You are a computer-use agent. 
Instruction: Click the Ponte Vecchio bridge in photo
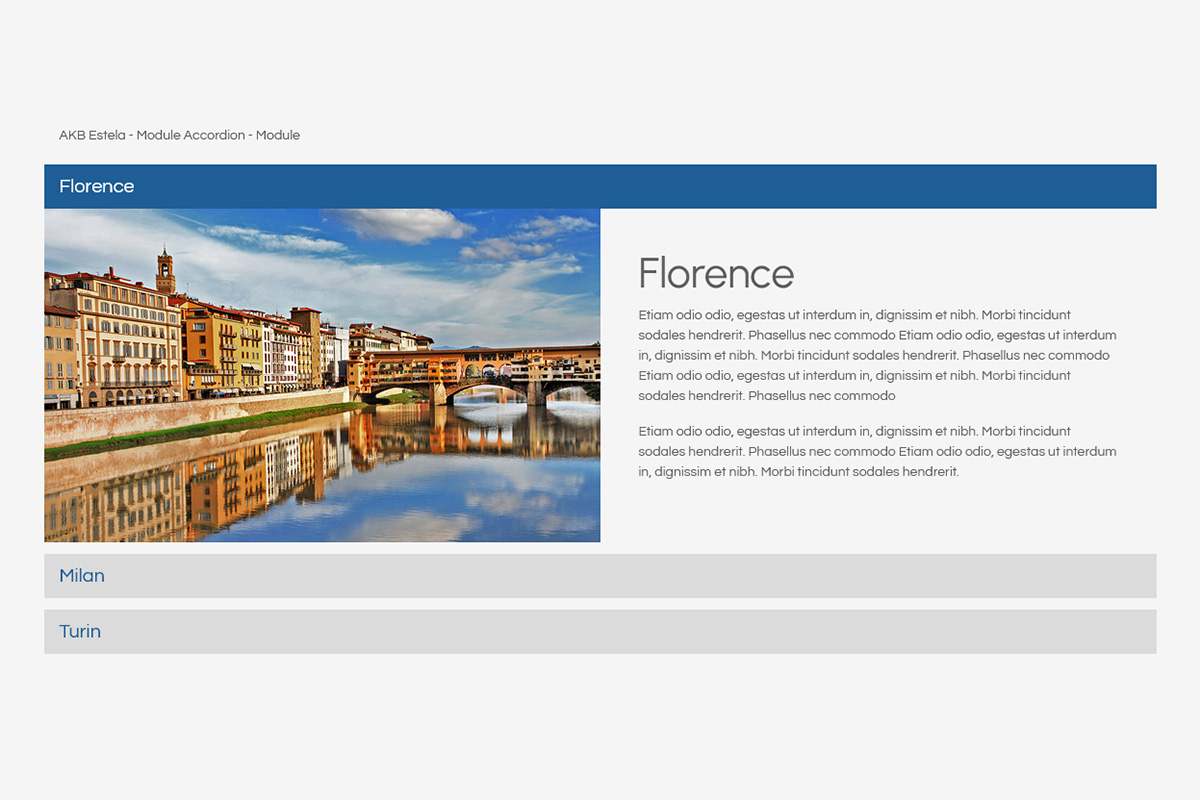click(480, 370)
